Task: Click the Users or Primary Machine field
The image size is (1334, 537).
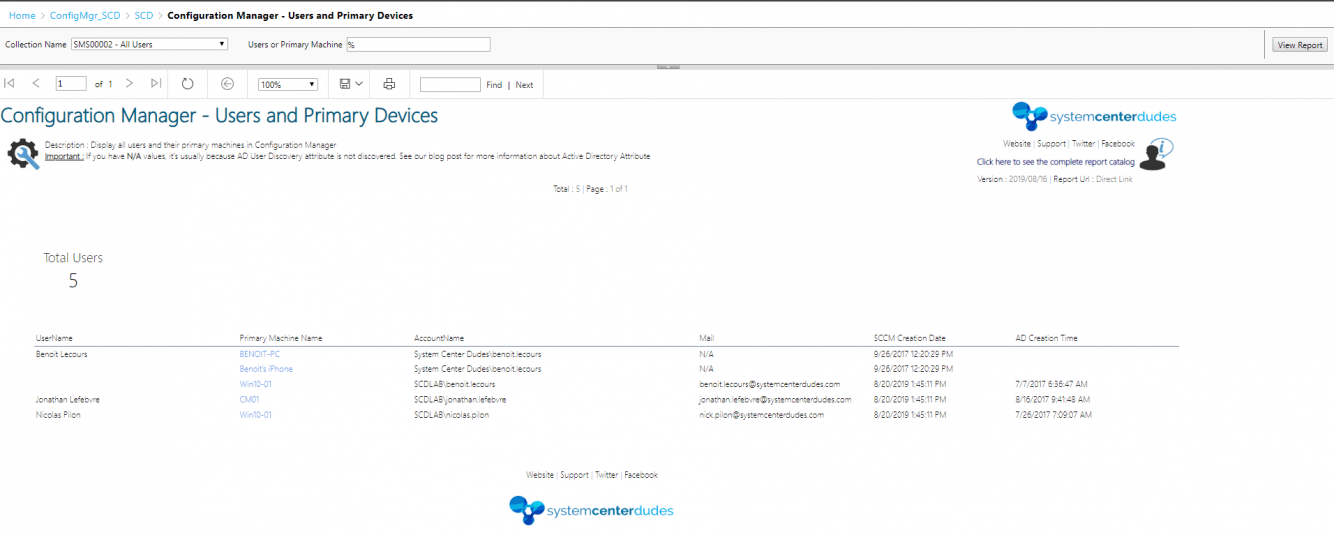Action: click(418, 44)
